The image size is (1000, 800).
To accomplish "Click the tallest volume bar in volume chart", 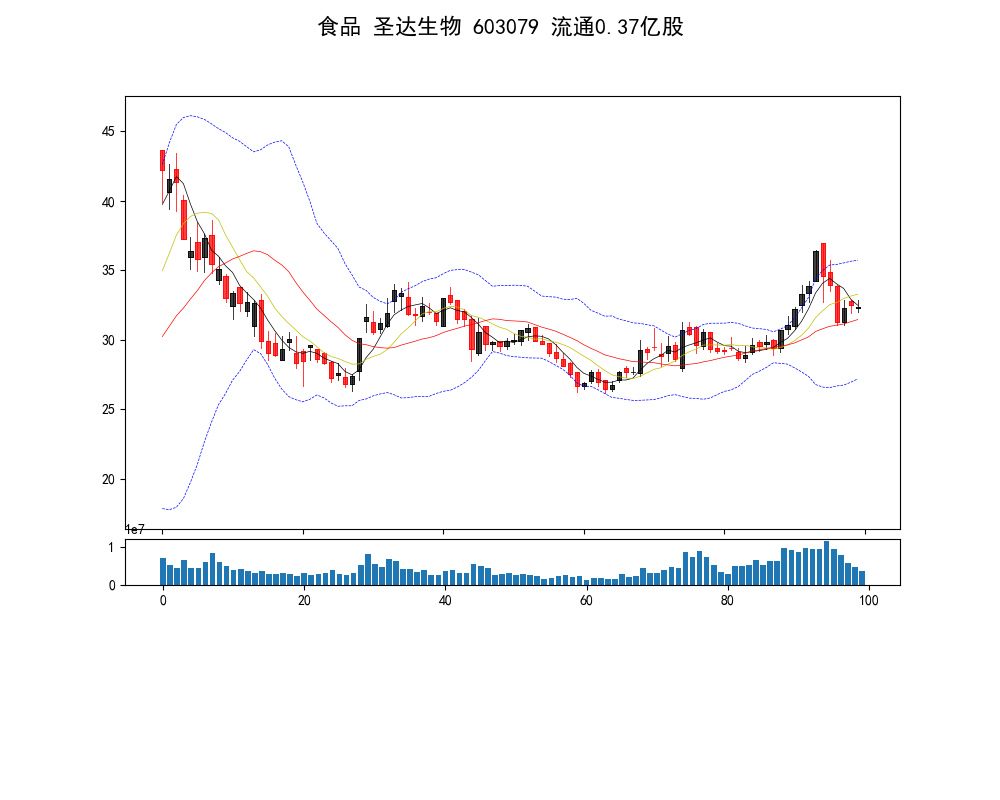I will point(826,563).
